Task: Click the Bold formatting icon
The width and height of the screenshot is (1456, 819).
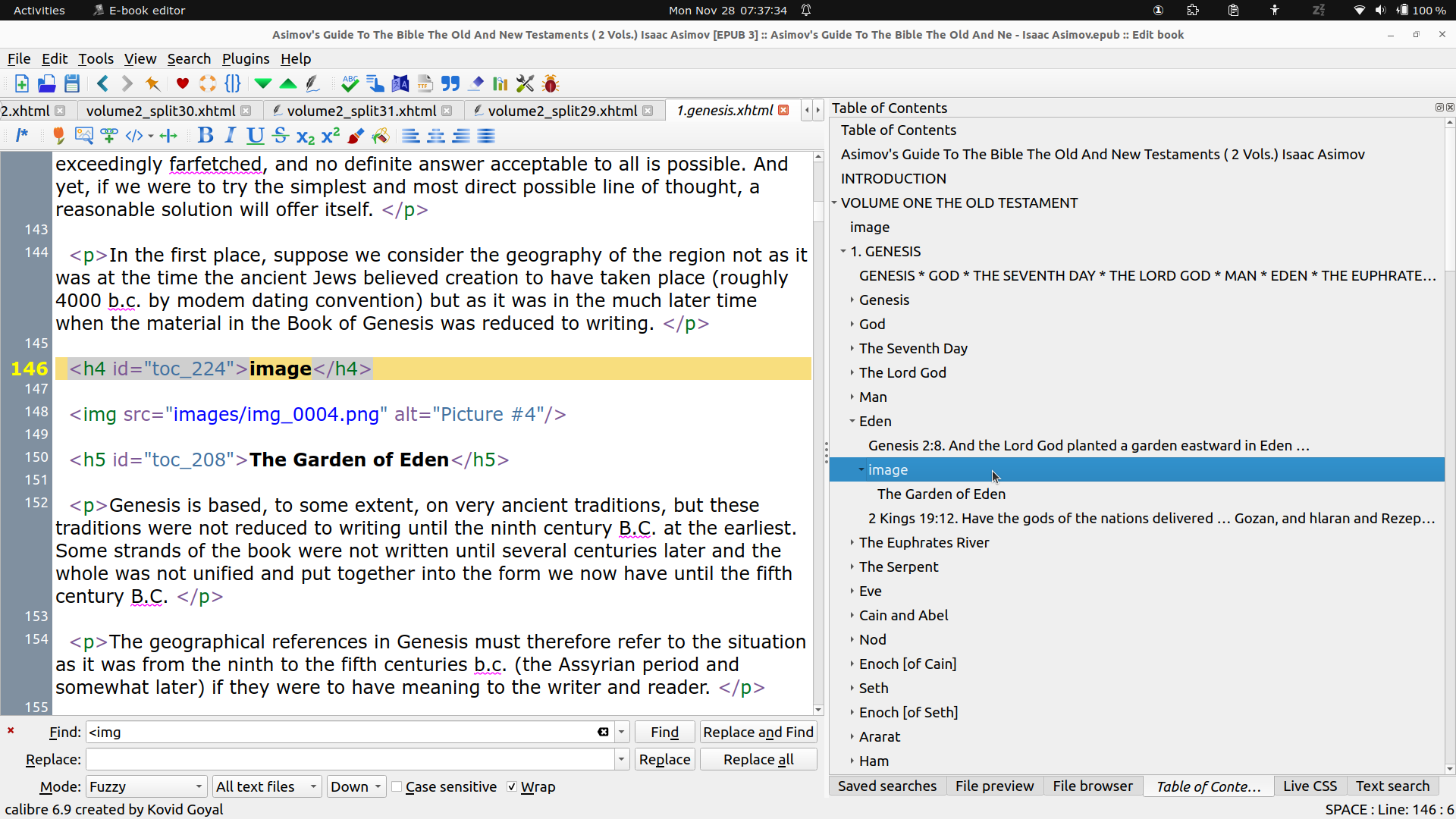Action: pos(205,136)
